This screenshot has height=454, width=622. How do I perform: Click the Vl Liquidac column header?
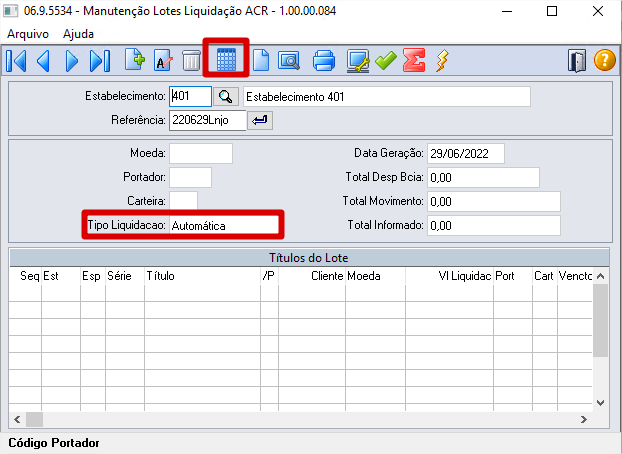(449, 276)
